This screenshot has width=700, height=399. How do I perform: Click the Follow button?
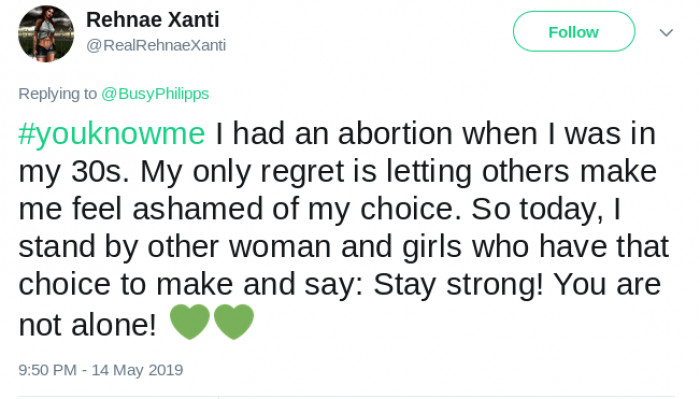click(574, 32)
